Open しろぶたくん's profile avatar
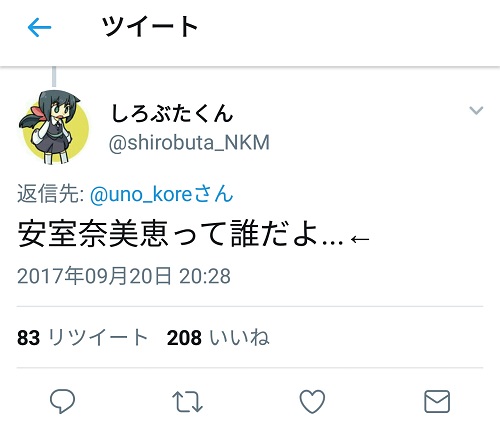The width and height of the screenshot is (500, 422). tap(54, 127)
